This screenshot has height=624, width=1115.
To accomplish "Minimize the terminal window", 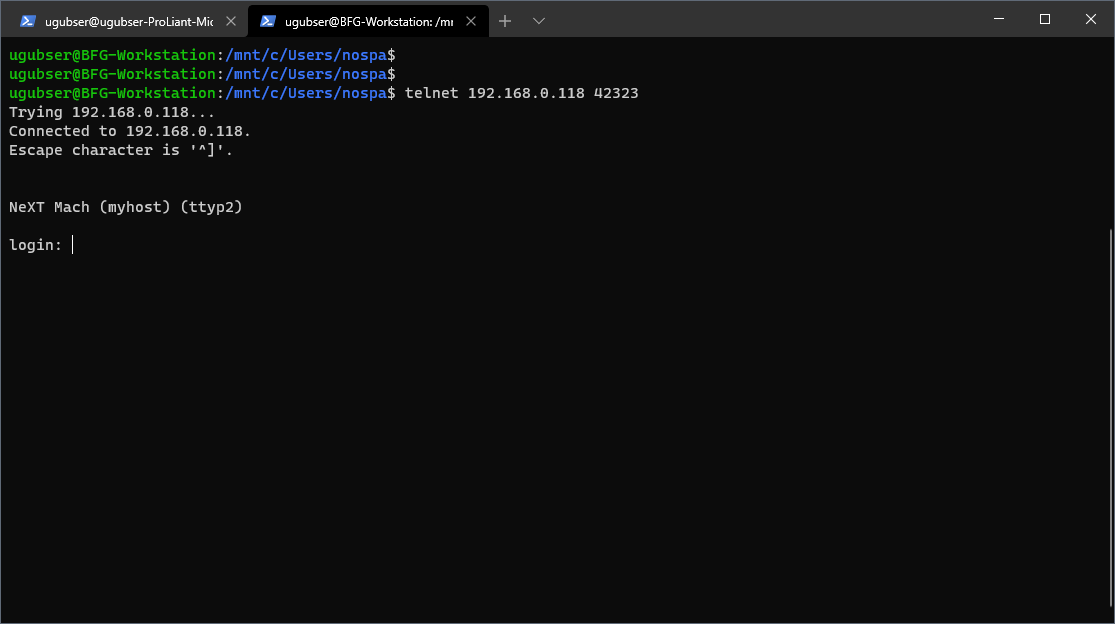I will [x=999, y=19].
